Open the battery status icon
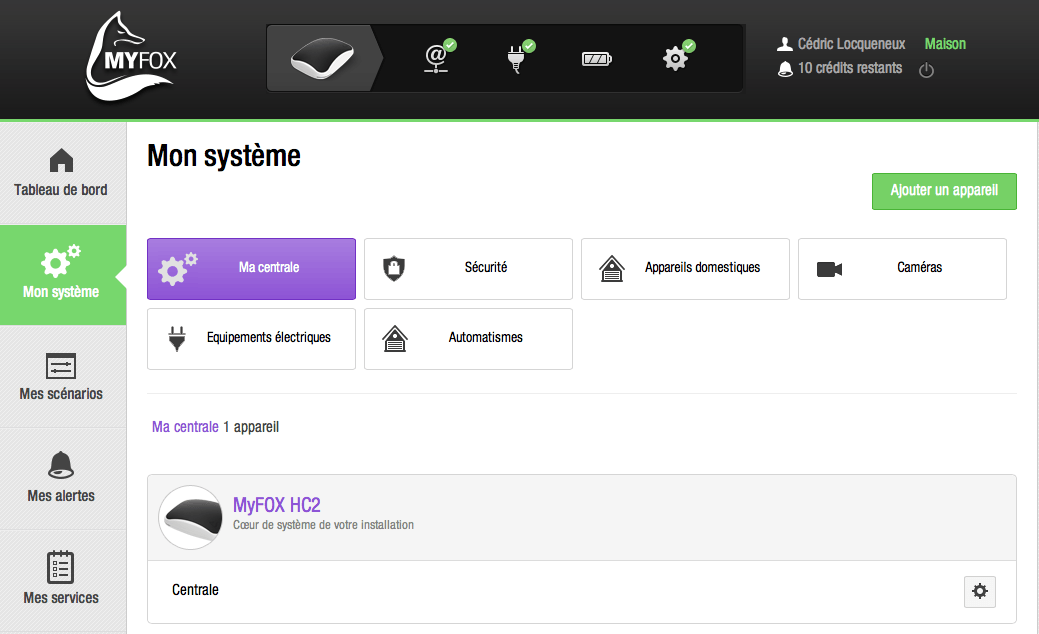1039x634 pixels. coord(596,59)
